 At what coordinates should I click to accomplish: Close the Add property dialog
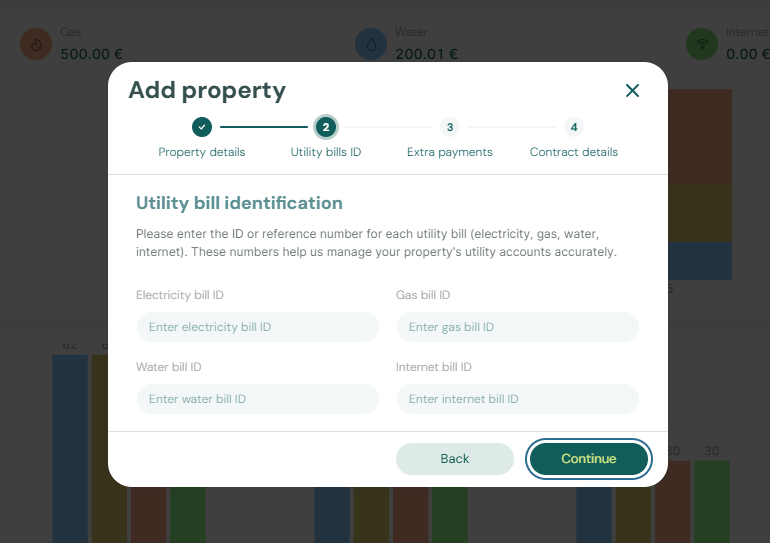coord(632,91)
